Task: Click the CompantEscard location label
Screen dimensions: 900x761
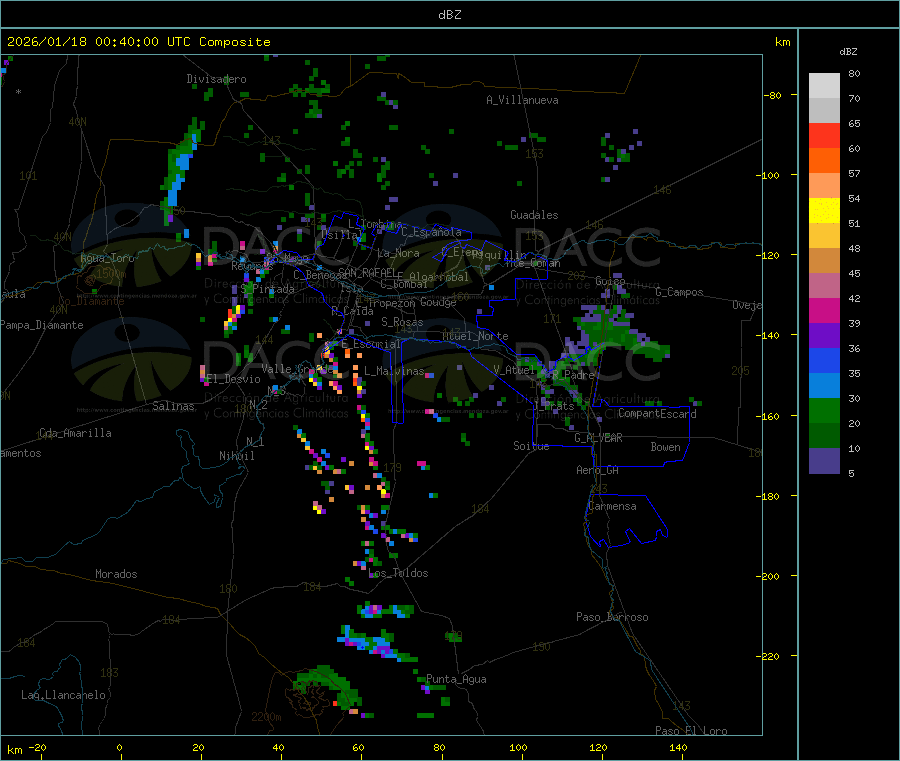Action: (x=657, y=413)
